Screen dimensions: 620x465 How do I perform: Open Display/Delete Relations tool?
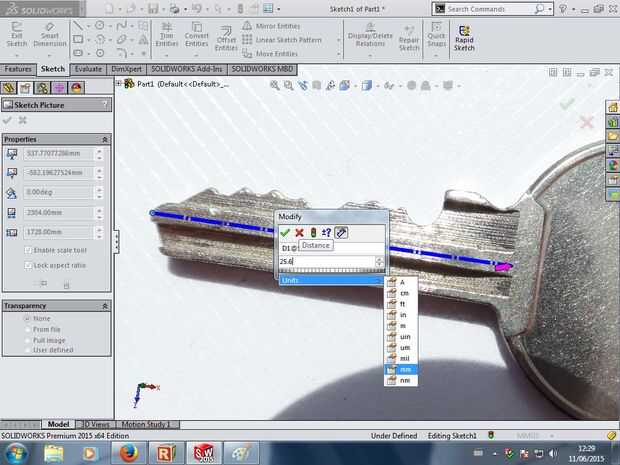click(370, 35)
